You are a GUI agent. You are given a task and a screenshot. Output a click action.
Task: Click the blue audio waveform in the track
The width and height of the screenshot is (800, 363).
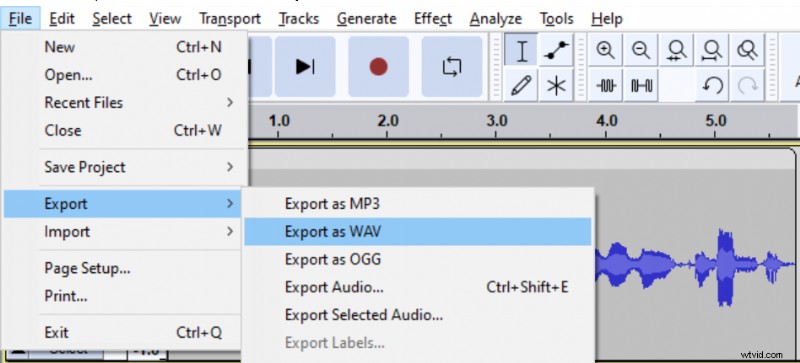point(694,267)
